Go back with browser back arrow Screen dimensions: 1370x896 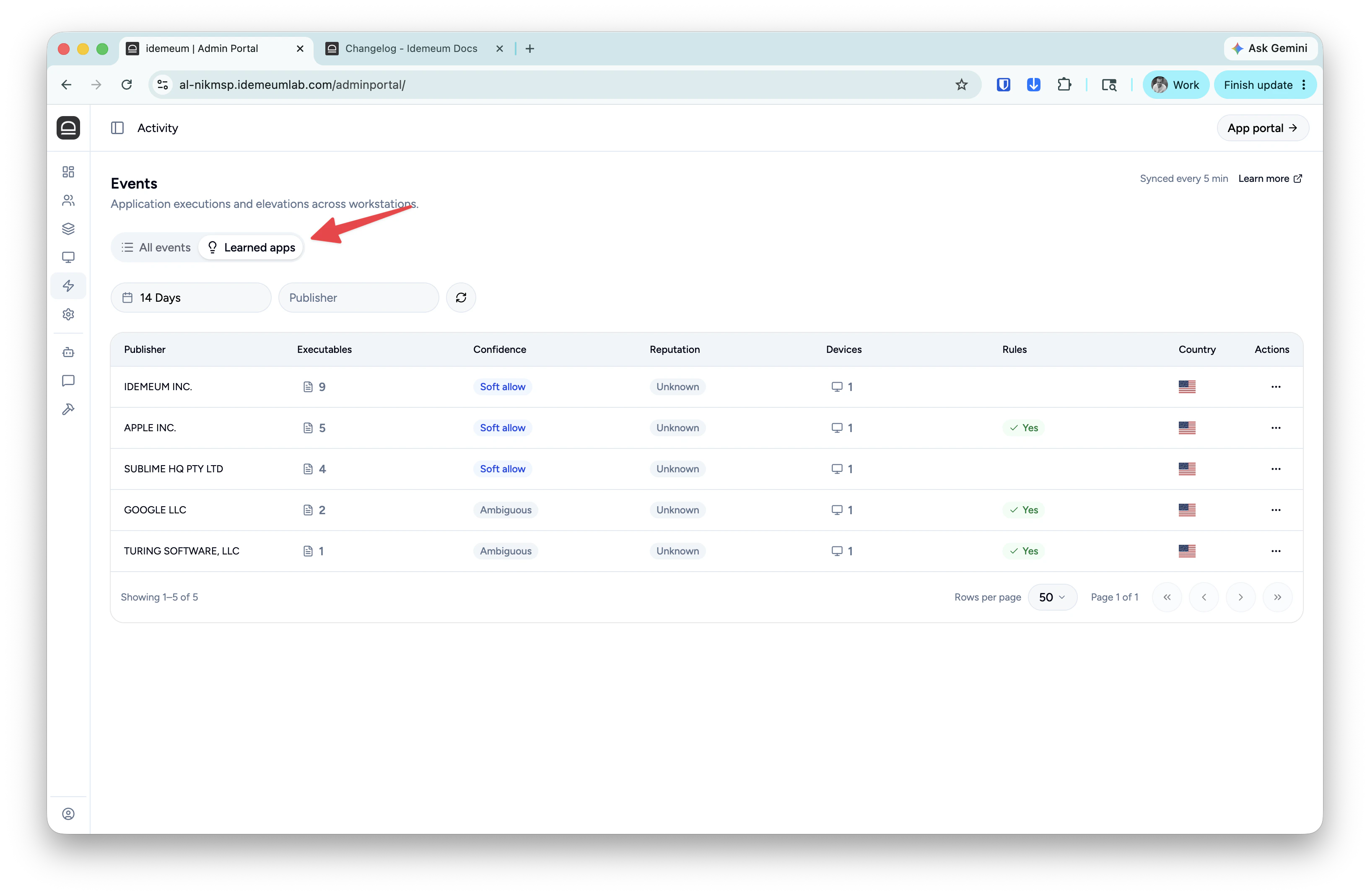point(66,85)
